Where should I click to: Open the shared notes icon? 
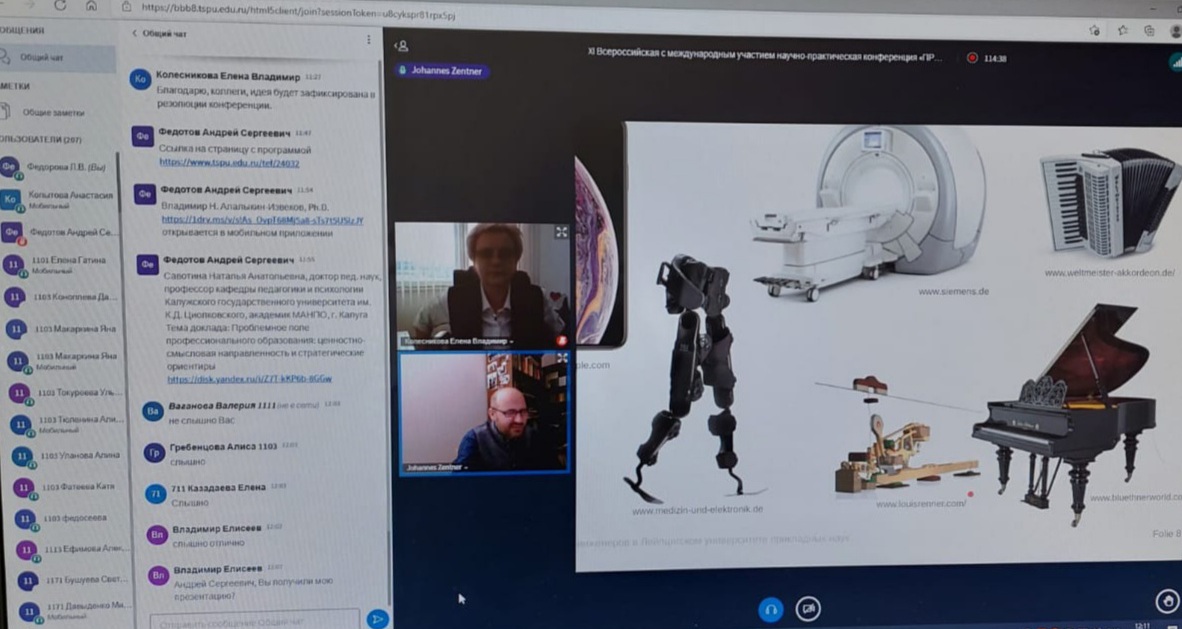pyautogui.click(x=8, y=112)
